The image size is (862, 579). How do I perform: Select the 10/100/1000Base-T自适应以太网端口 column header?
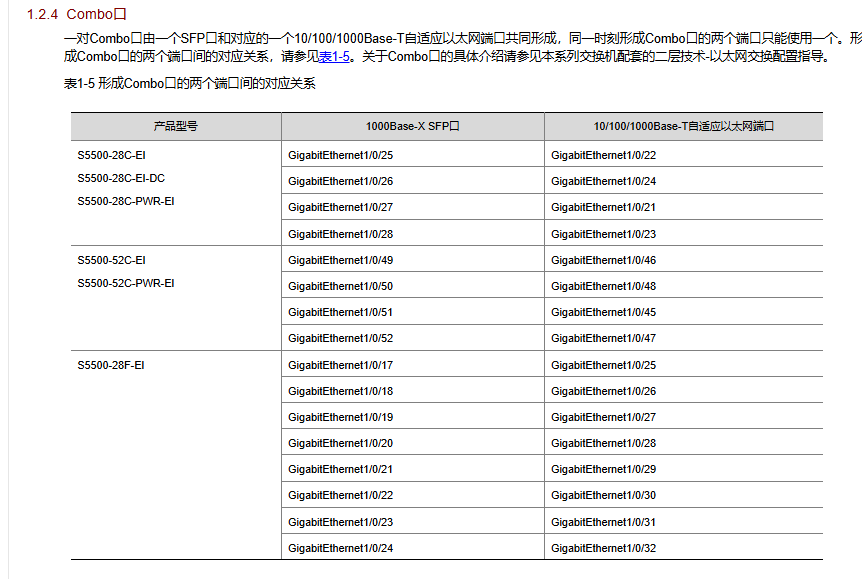[683, 127]
